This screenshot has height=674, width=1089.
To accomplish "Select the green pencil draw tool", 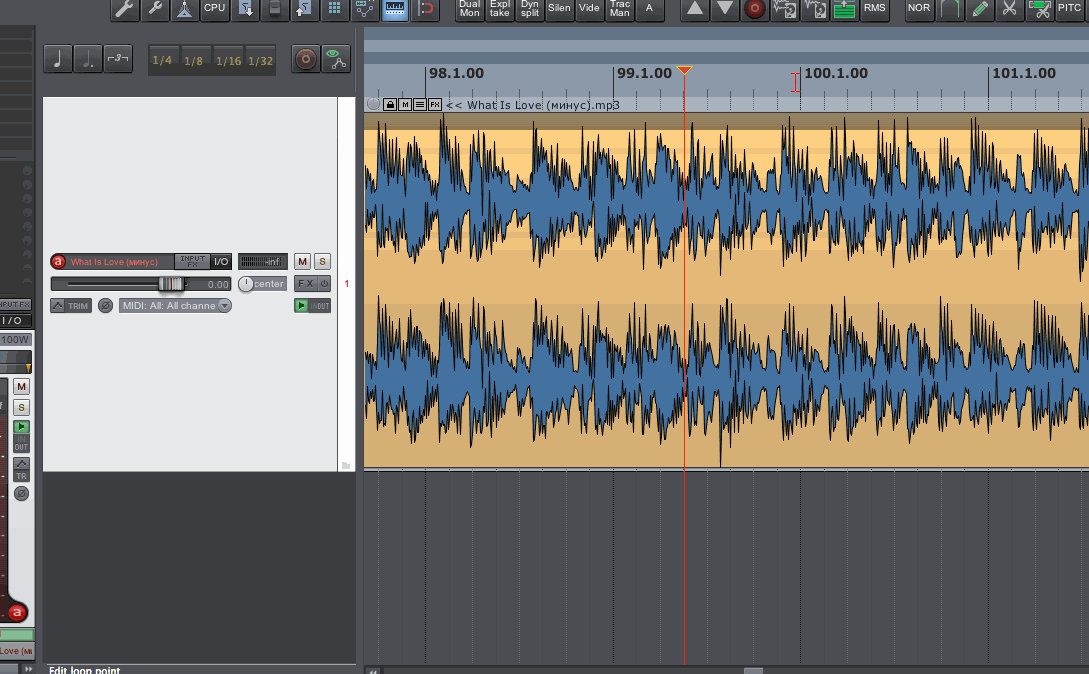I will point(980,9).
